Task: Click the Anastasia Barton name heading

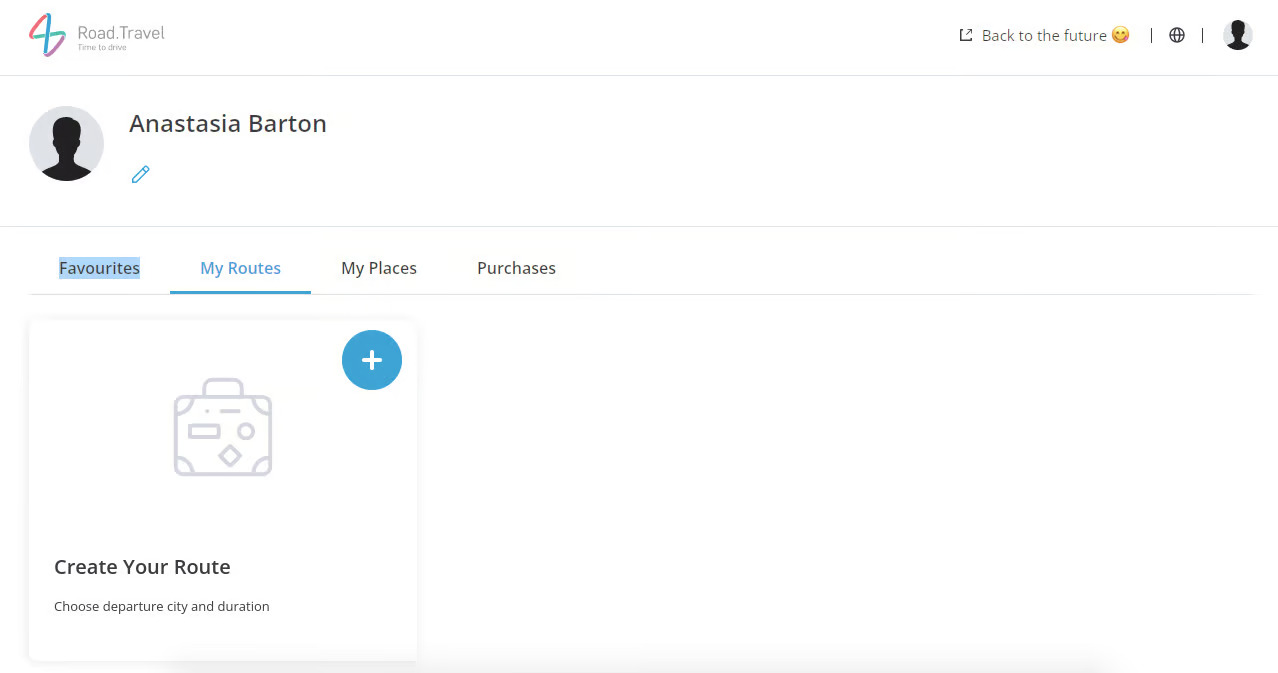Action: coord(228,124)
